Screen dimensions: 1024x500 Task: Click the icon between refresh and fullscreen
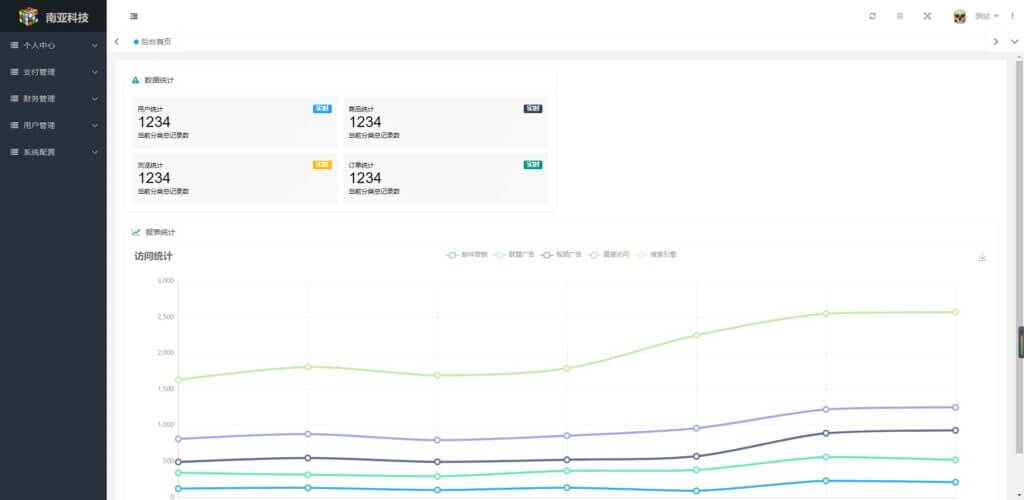click(900, 16)
